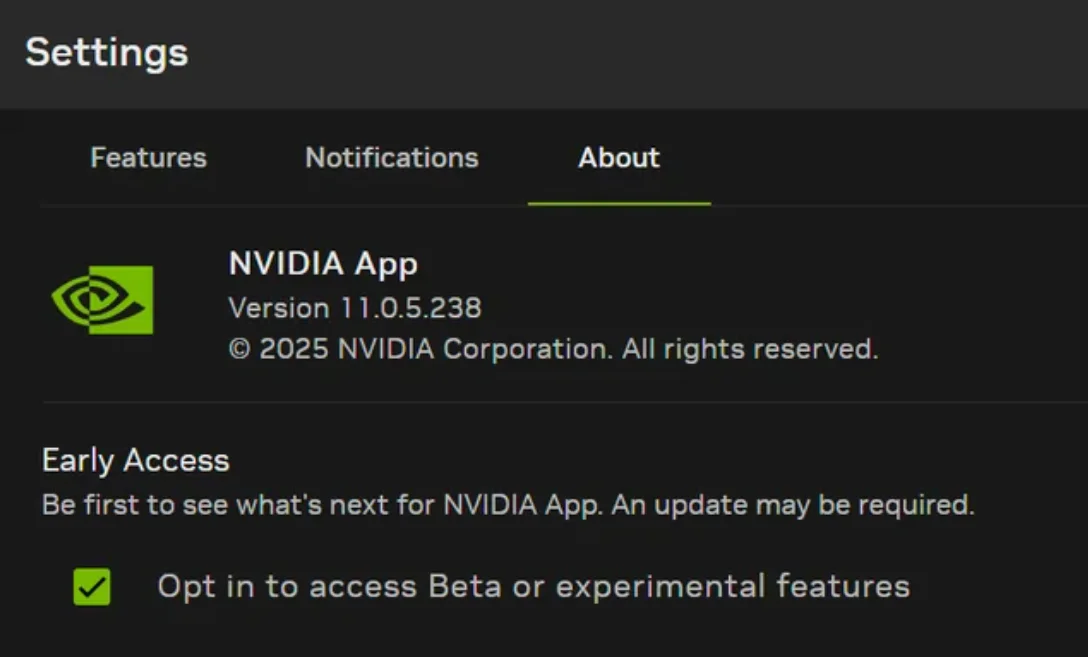The image size is (1088, 657).
Task: Click the version number 11.0.5.238
Action: (410, 308)
